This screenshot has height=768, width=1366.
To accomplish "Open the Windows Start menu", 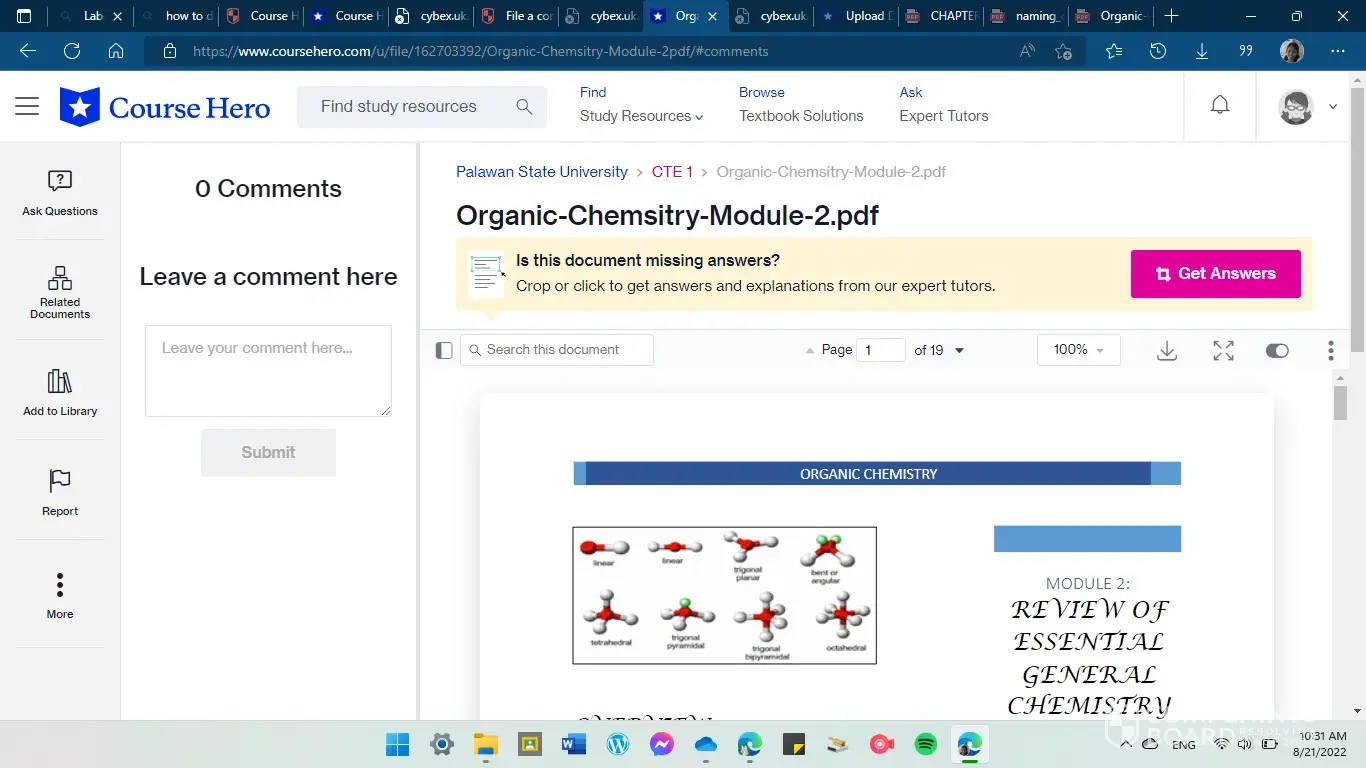I will click(x=398, y=744).
